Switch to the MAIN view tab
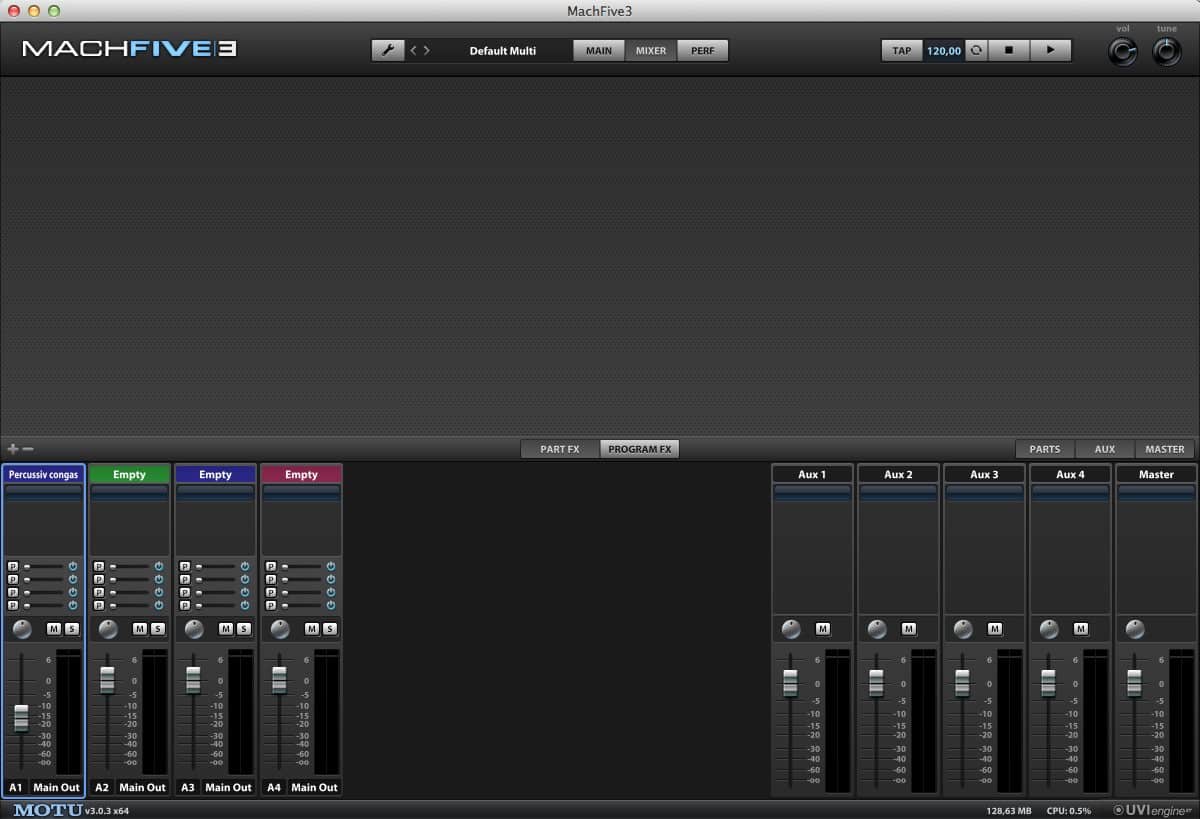This screenshot has width=1200, height=819. pos(599,50)
